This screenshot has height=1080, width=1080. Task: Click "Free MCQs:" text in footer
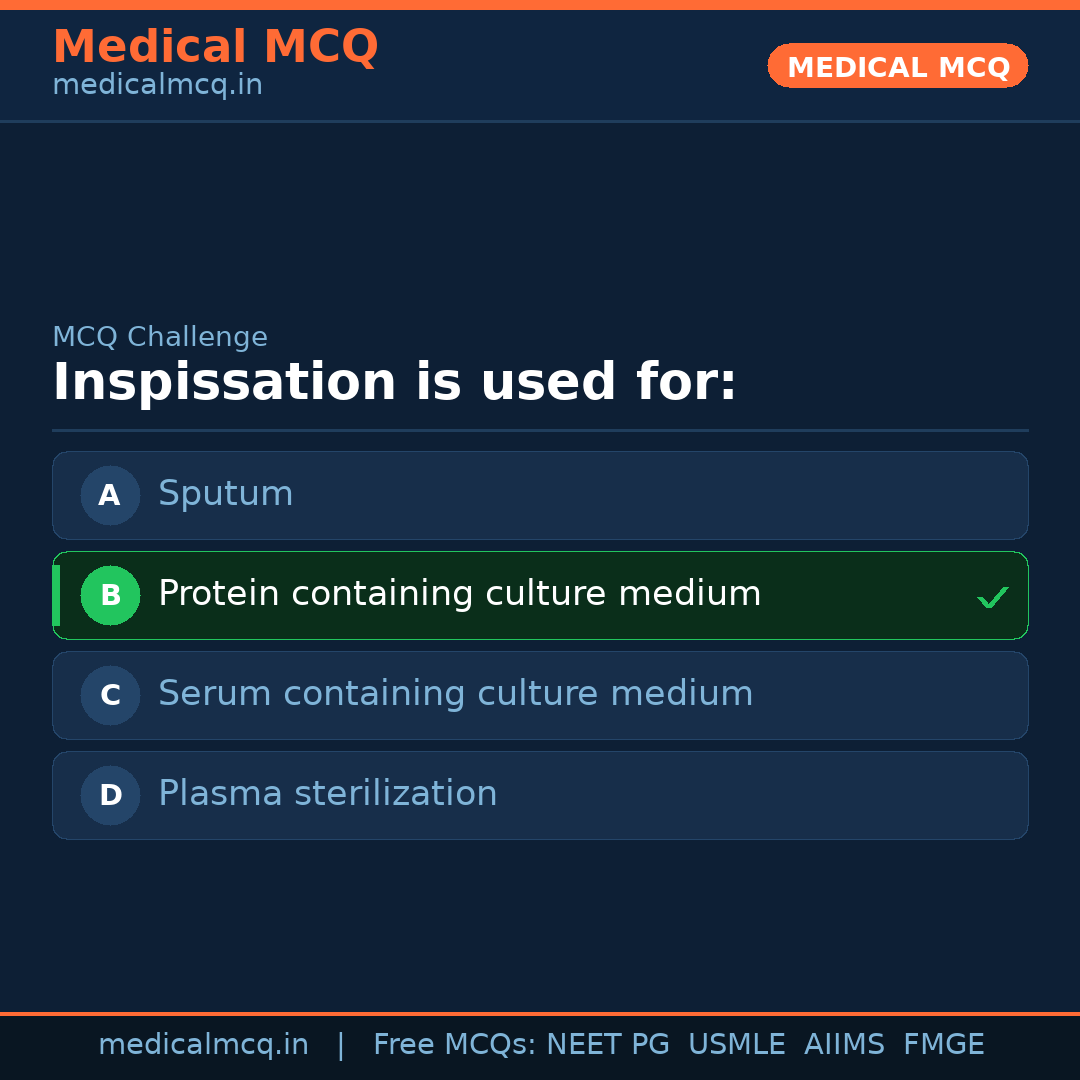[x=454, y=1045]
